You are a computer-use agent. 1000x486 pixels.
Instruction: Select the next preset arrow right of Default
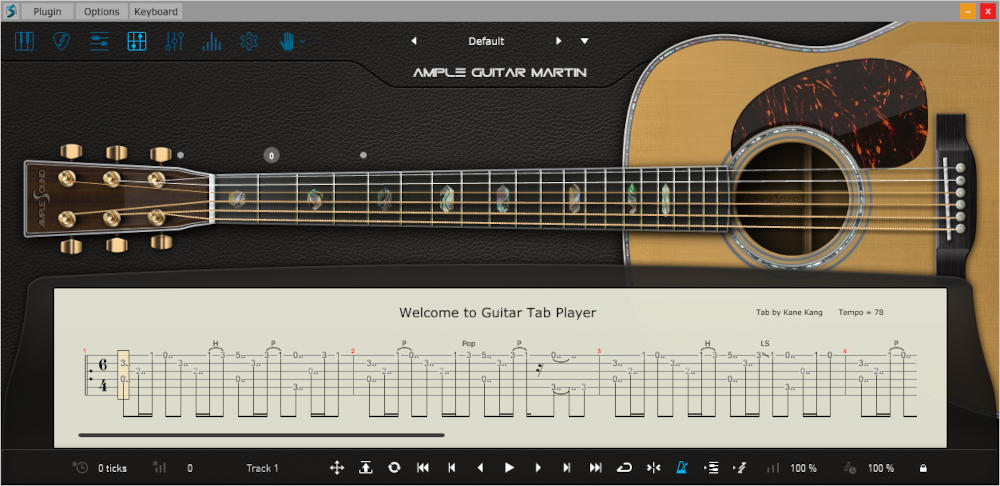[559, 41]
